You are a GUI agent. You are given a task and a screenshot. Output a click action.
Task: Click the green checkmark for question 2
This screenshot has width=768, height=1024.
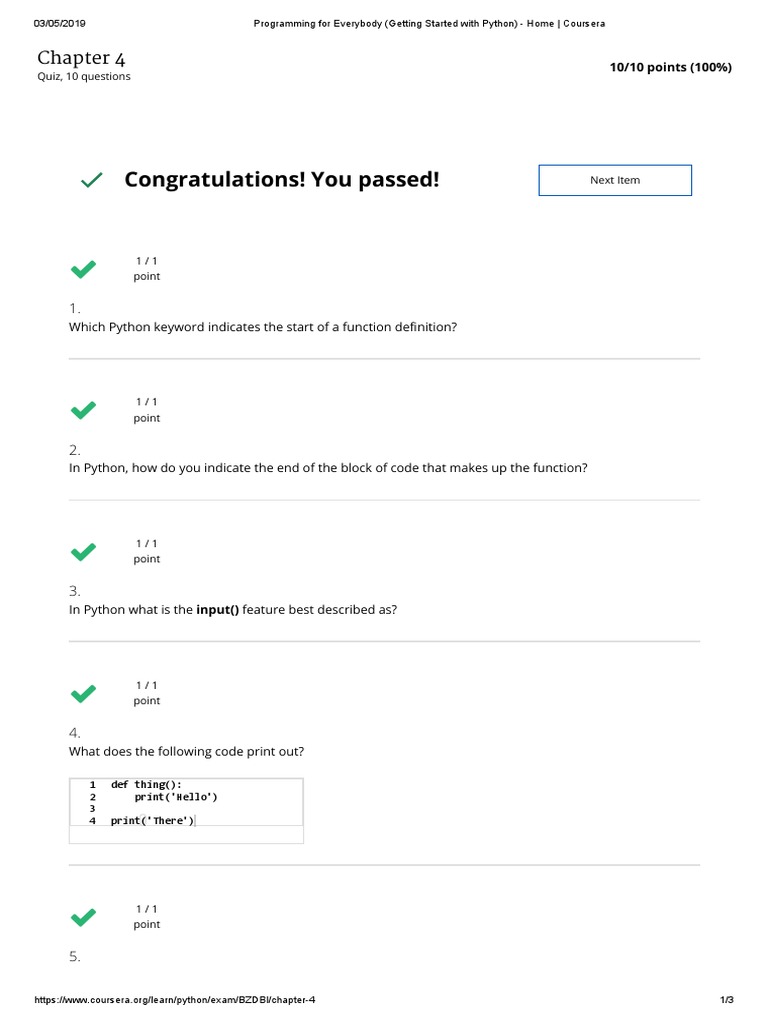coord(83,410)
